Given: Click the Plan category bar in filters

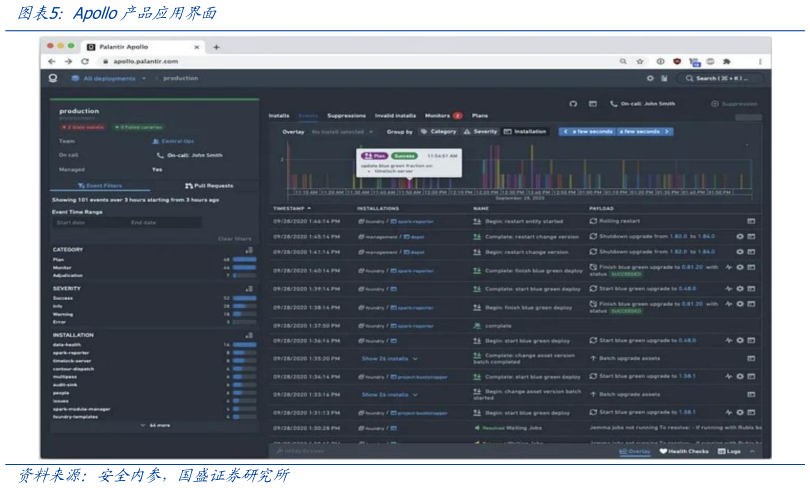Looking at the screenshot, I should (x=243, y=259).
